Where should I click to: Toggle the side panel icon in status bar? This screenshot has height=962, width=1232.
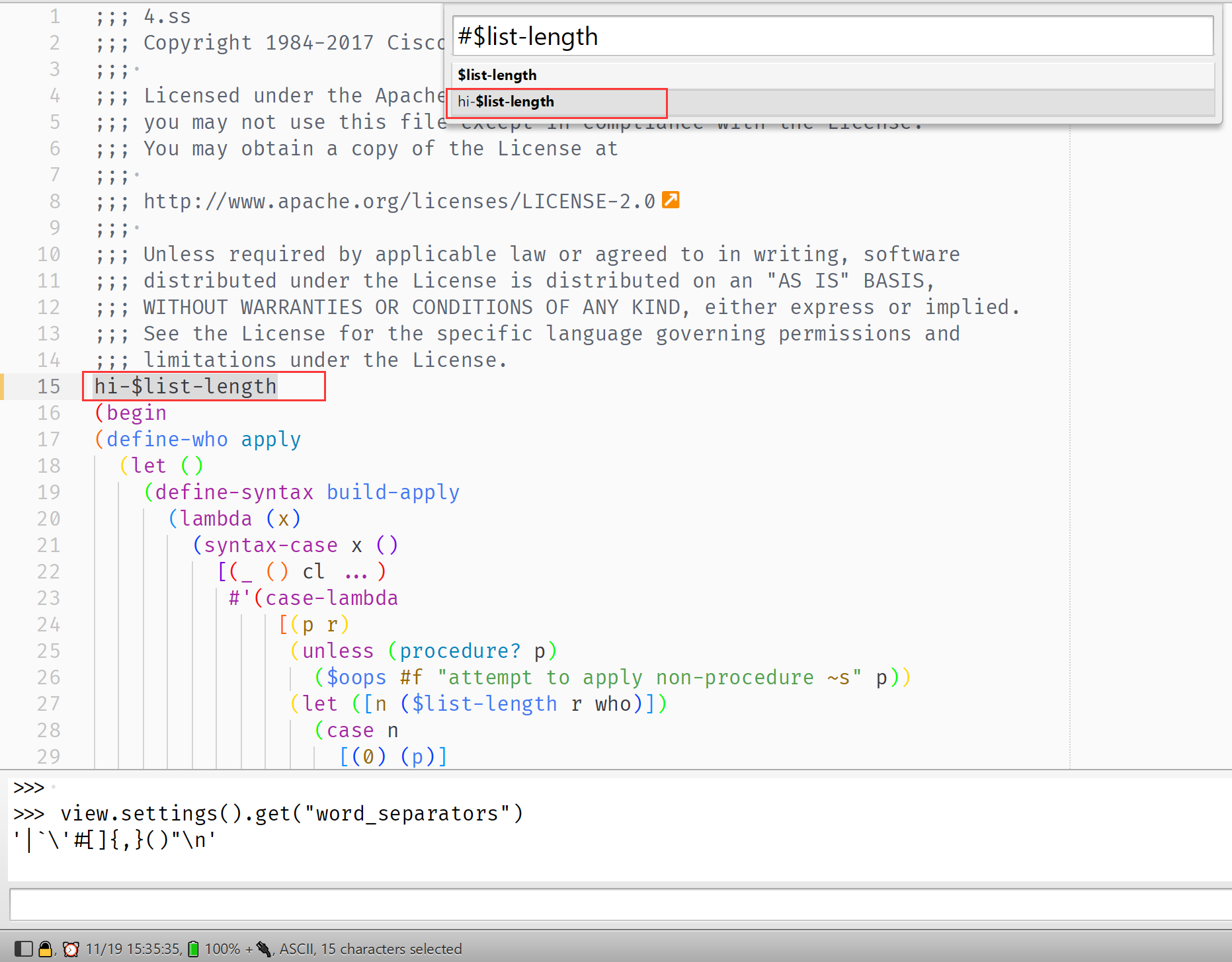[x=24, y=949]
